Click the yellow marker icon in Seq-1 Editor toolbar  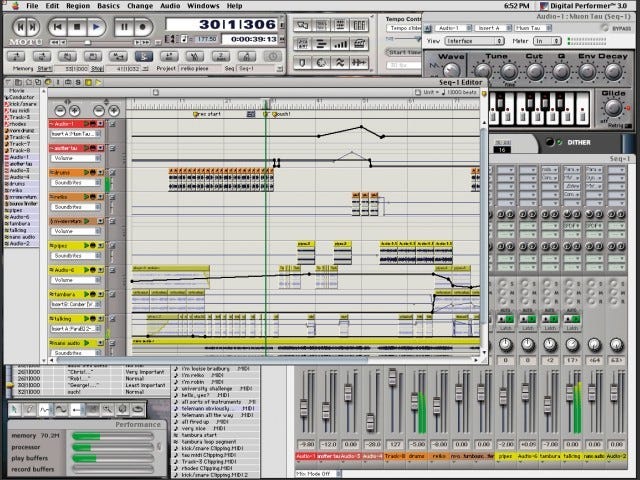click(88, 82)
